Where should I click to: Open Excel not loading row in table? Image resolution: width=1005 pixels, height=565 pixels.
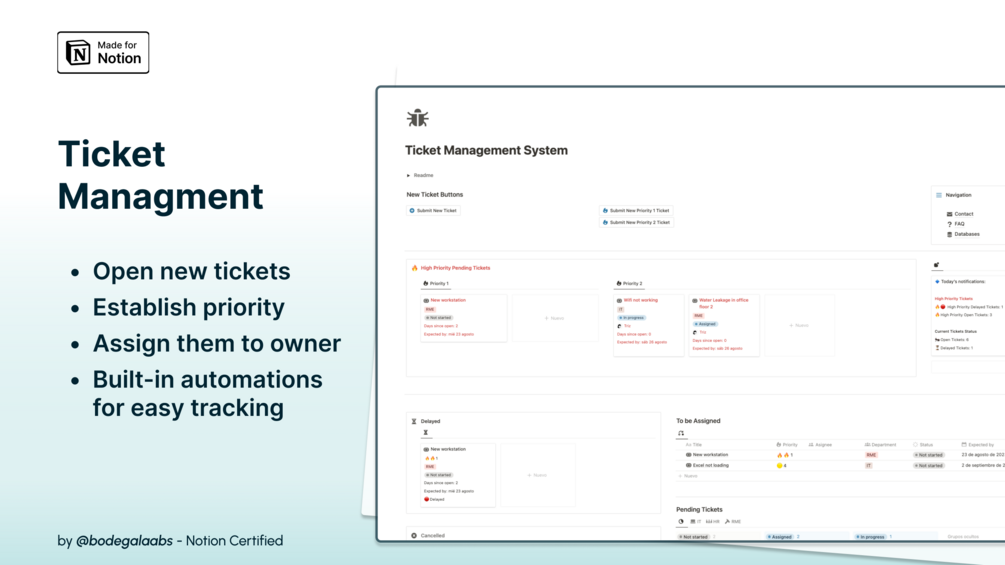point(710,466)
